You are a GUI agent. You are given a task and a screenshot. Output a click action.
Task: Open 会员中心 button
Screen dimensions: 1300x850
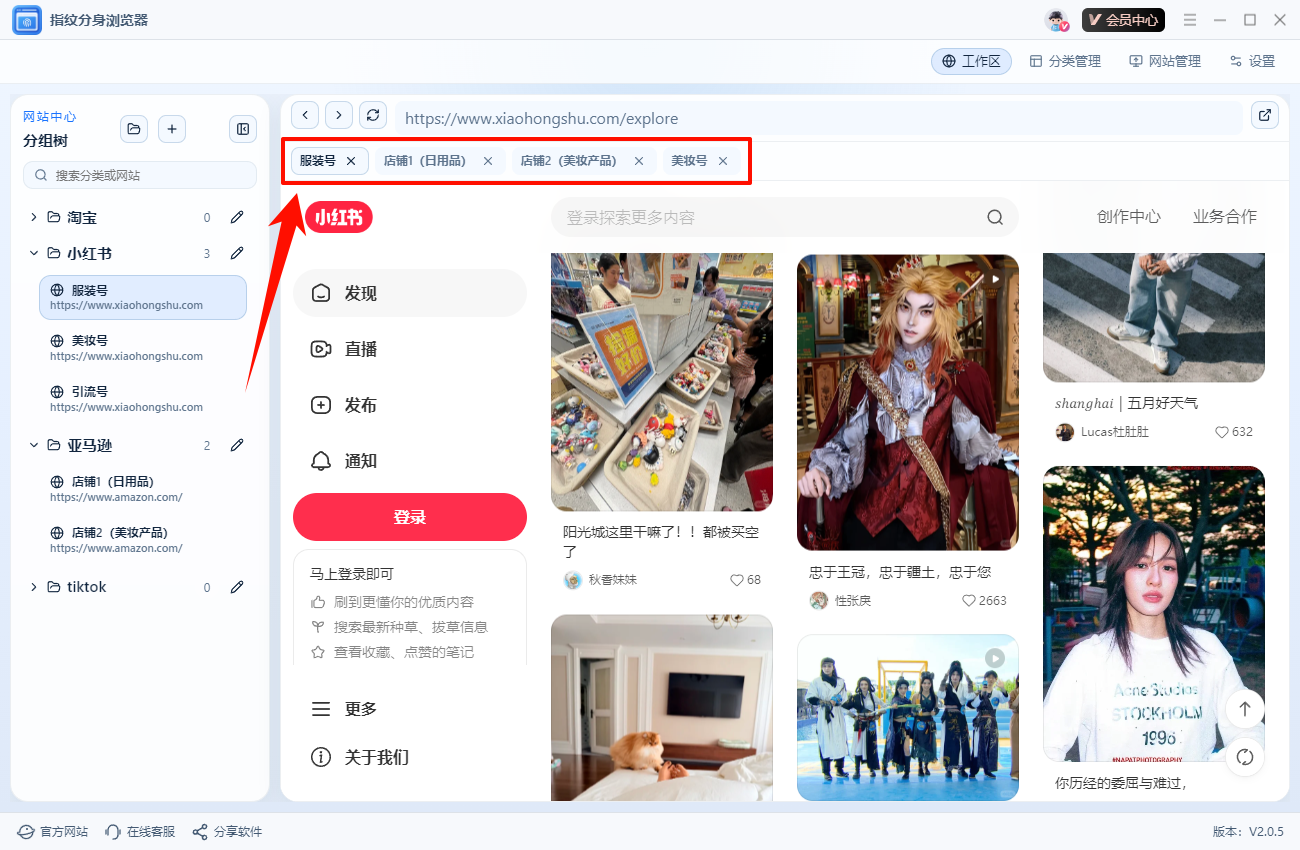coord(1123,20)
